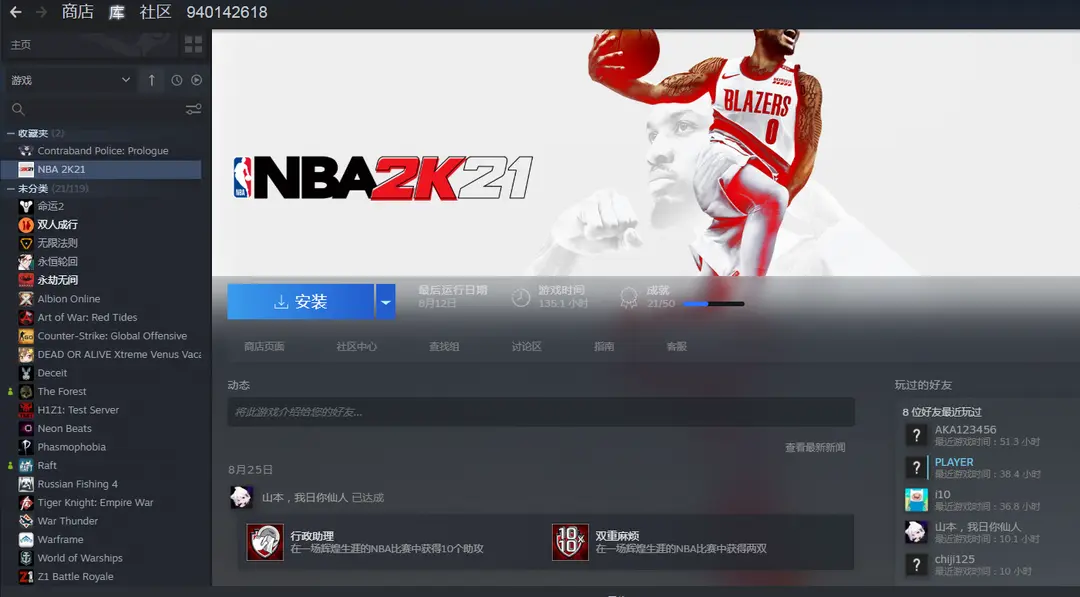Open AKA123456 friend avatar
Viewport: 1080px width, 597px height.
click(916, 435)
